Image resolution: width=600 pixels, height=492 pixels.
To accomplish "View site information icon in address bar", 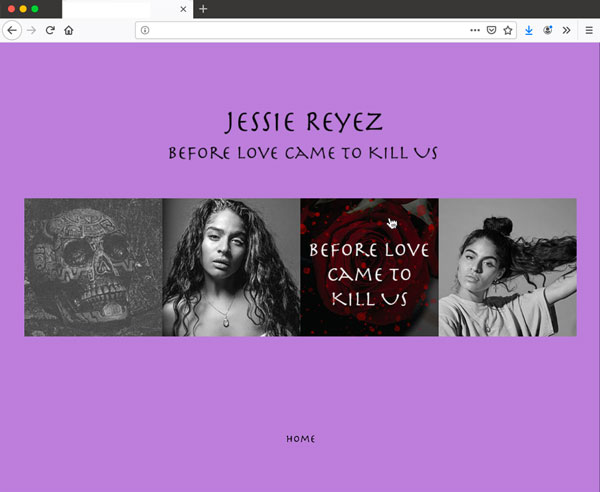I will pos(145,30).
